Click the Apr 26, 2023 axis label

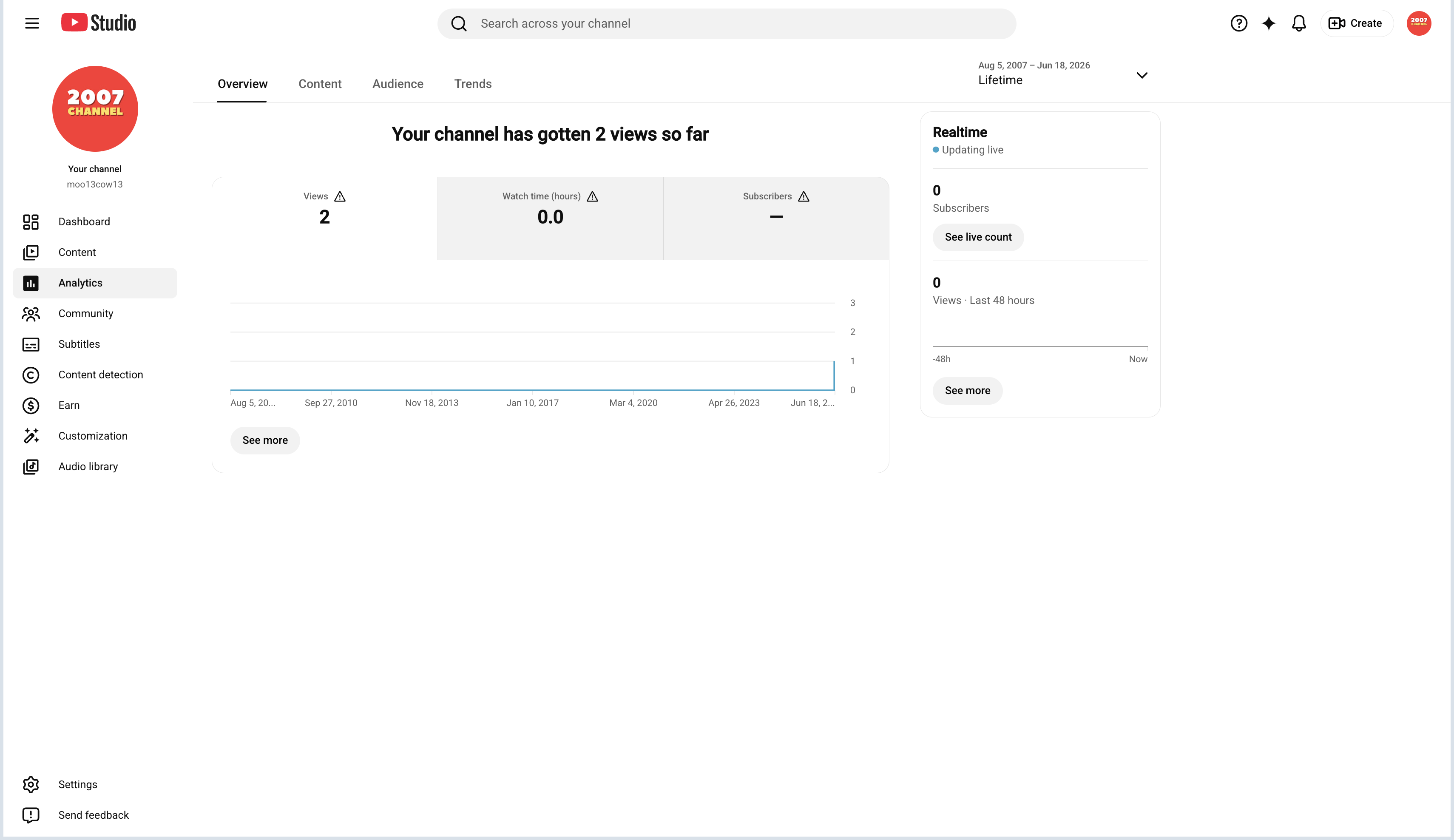(x=733, y=403)
